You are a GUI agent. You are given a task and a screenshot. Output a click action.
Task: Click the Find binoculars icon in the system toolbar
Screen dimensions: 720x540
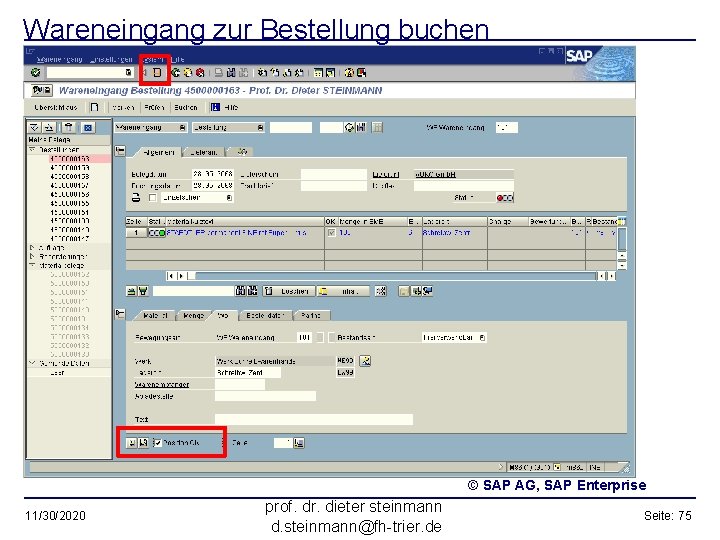(x=231, y=73)
